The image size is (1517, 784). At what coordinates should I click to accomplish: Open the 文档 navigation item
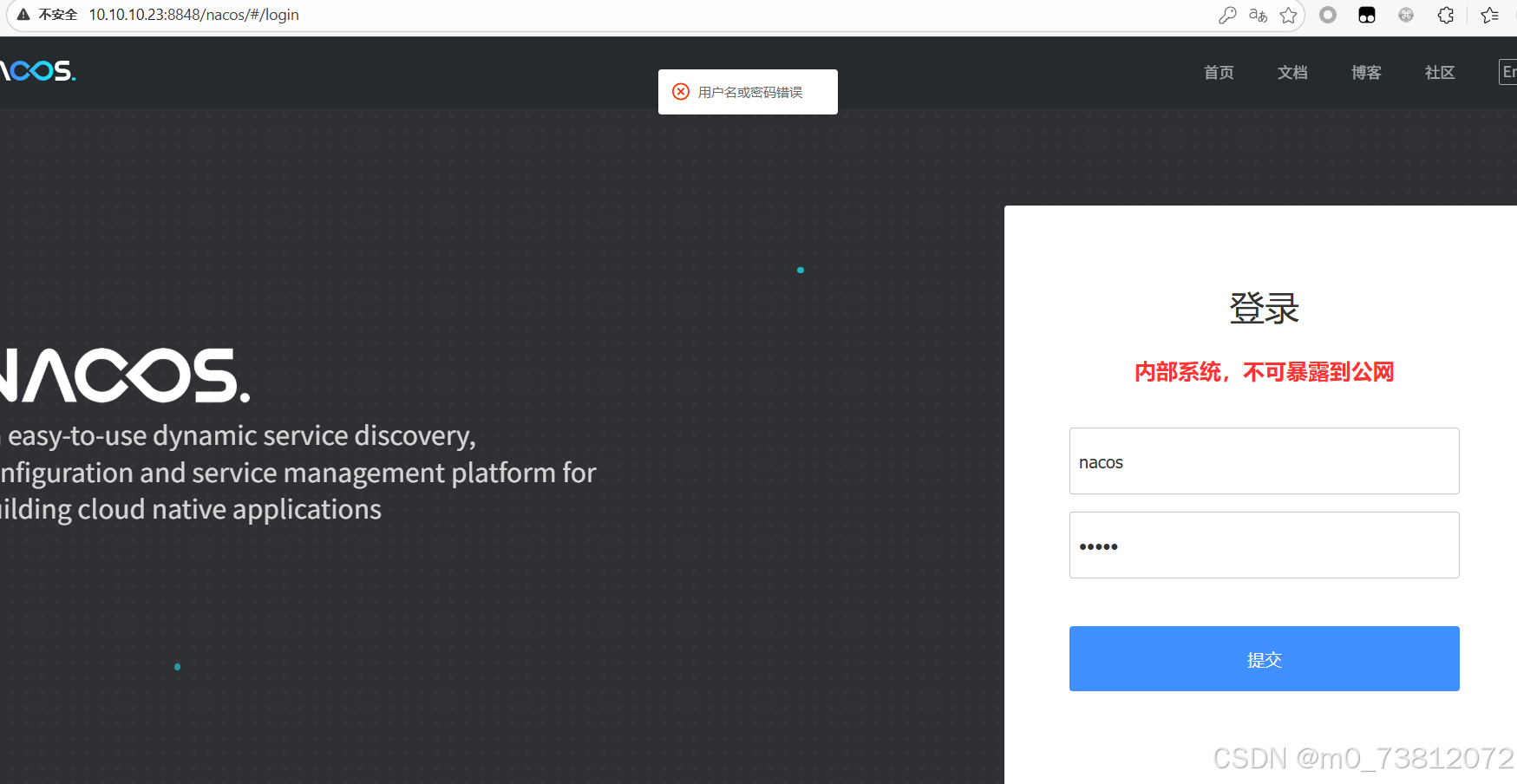click(x=1292, y=72)
